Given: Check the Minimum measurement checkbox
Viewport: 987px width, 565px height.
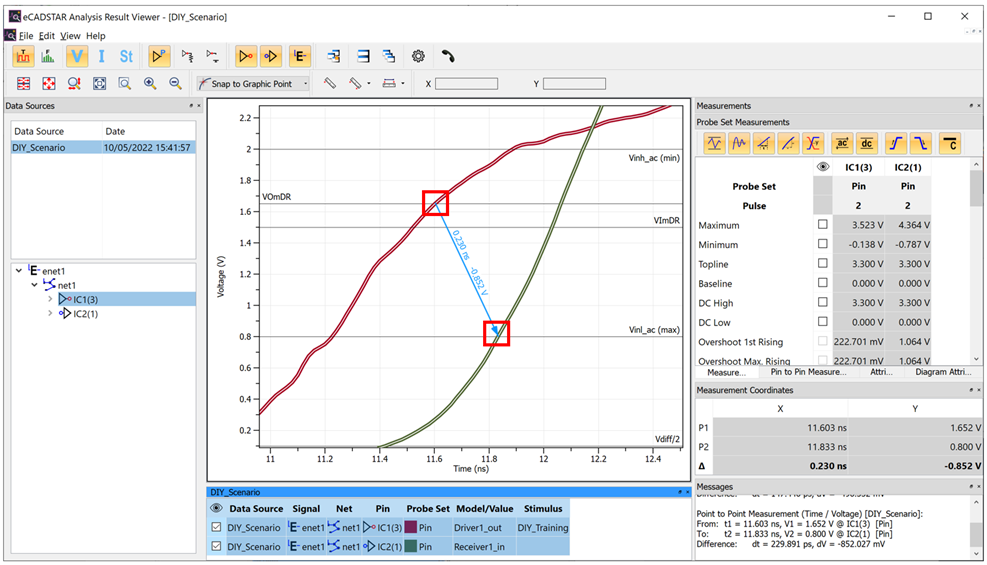Looking at the screenshot, I should (823, 243).
